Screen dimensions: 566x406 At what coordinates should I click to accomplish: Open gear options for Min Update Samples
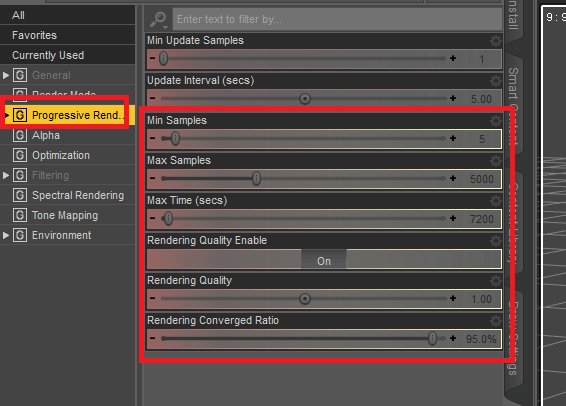(x=496, y=41)
